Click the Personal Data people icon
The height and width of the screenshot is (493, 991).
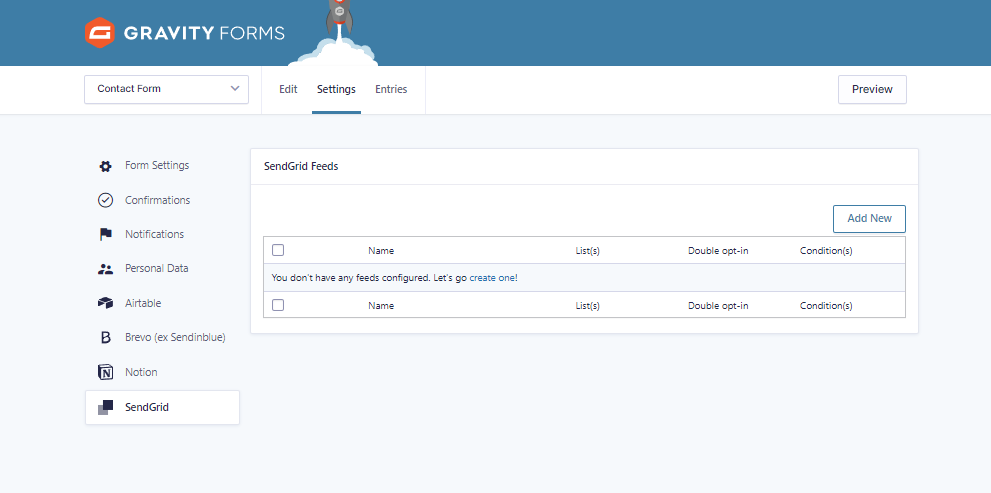[106, 269]
